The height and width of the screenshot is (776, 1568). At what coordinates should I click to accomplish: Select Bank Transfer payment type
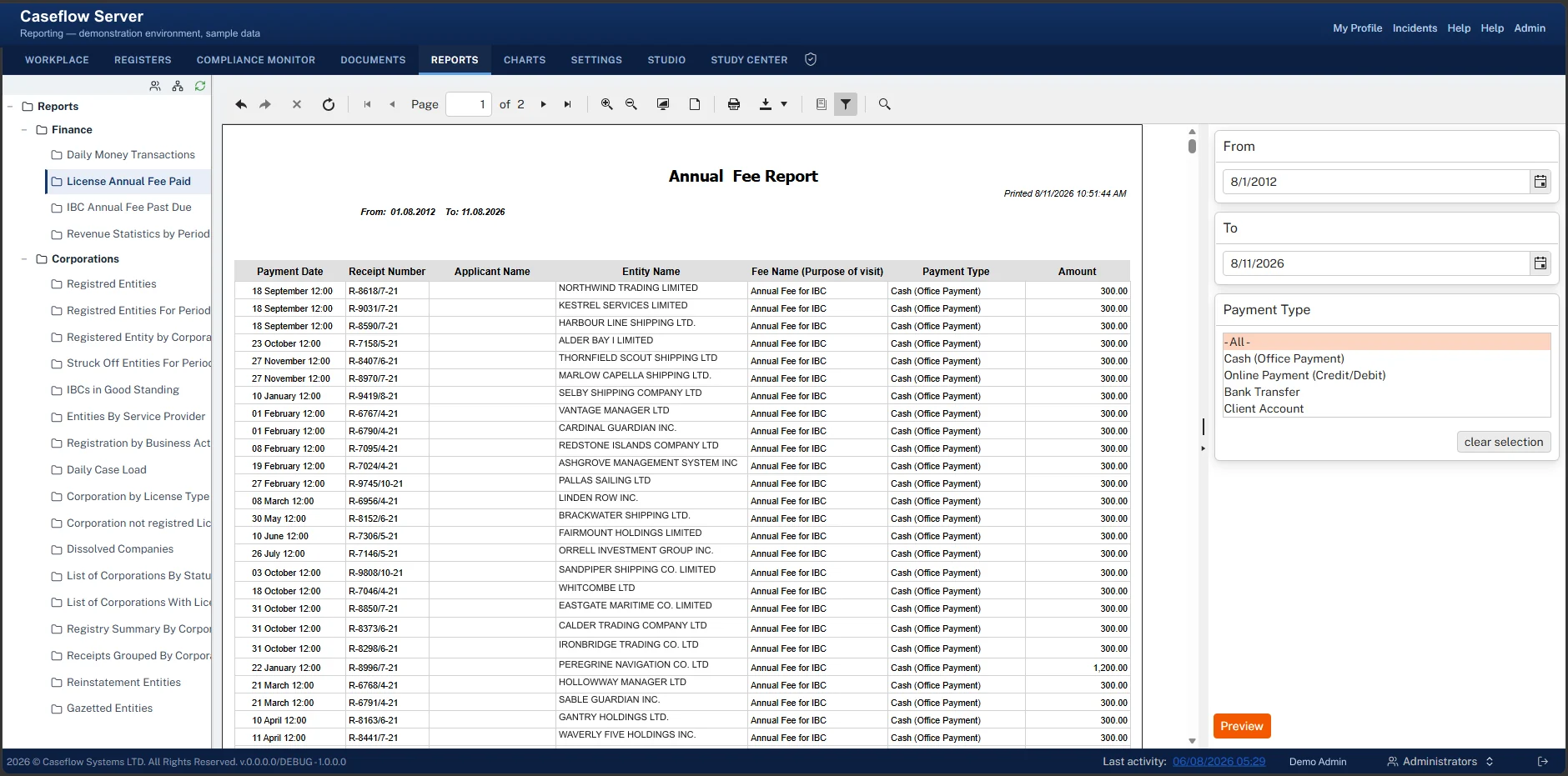coord(1386,392)
